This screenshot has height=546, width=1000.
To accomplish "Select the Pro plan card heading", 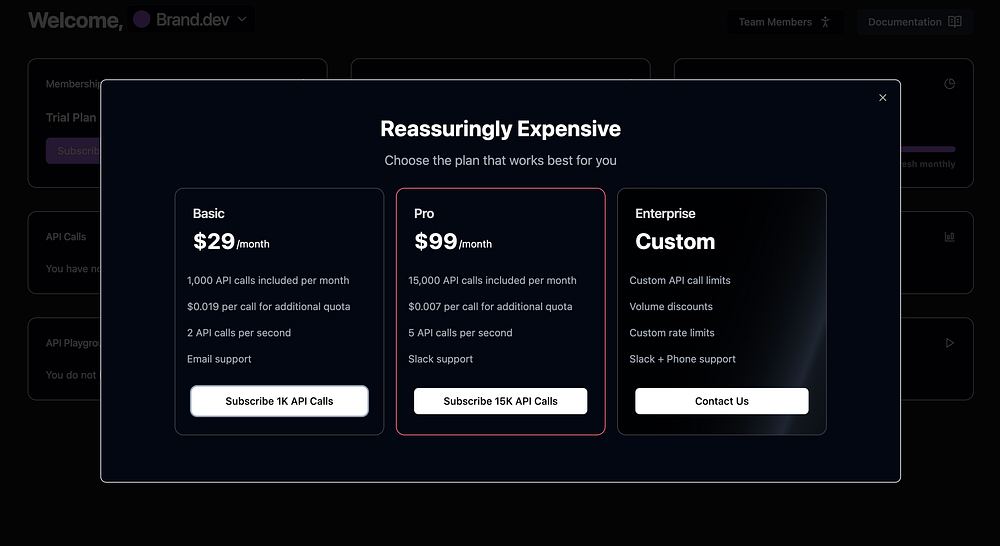I will 424,213.
